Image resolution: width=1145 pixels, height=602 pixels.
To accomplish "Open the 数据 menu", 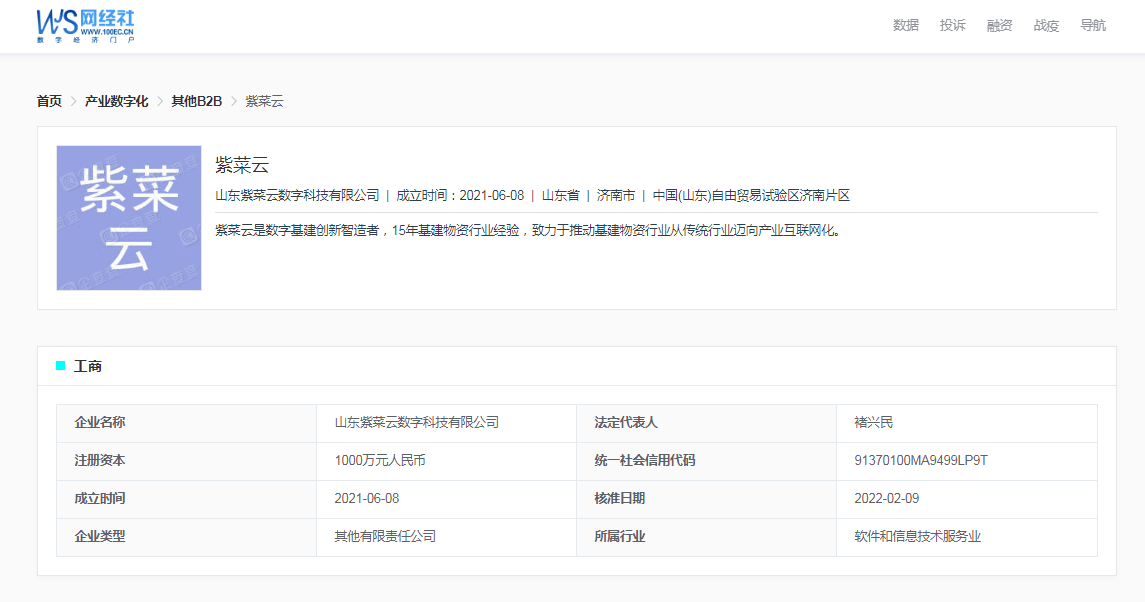I will coord(905,26).
